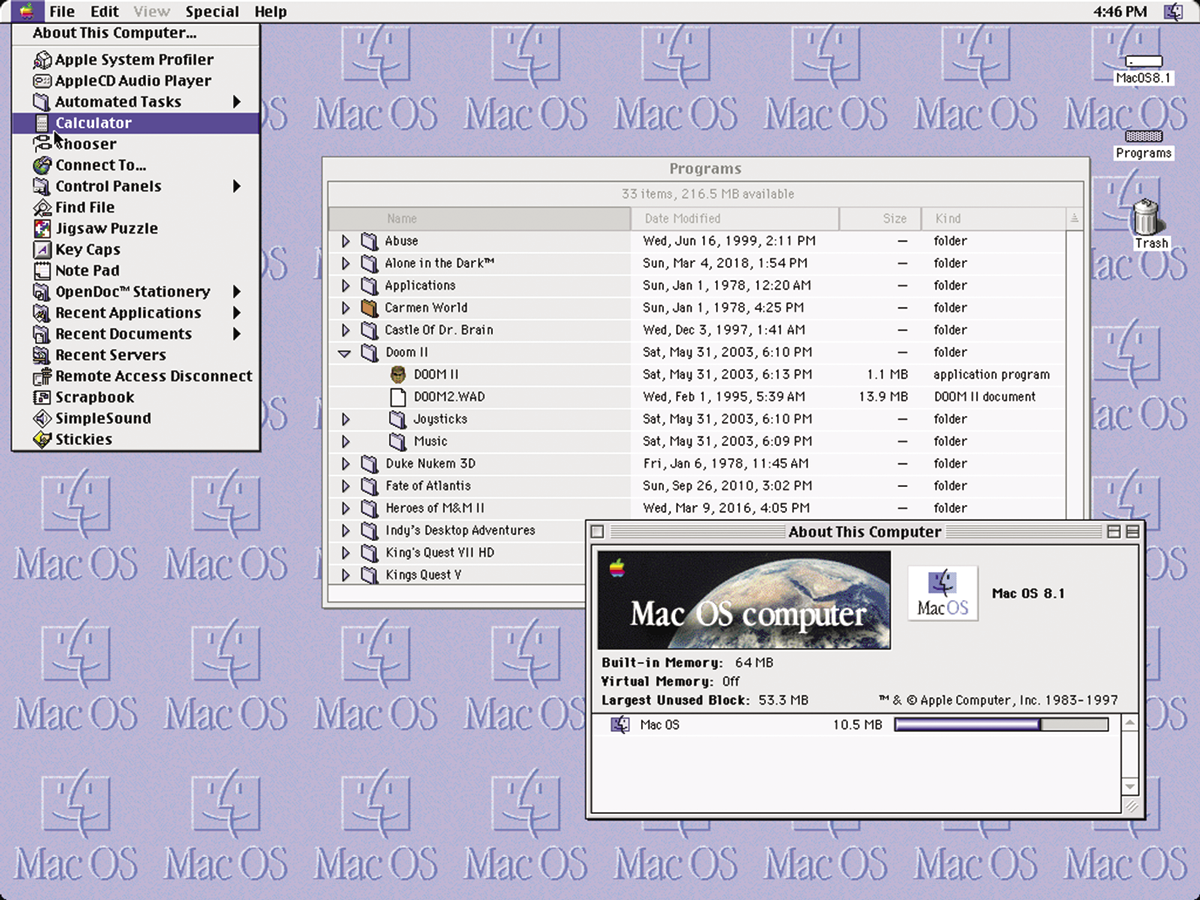Click the Mac OS memory usage bar
Screen dimensions: 1200x900
1000,725
